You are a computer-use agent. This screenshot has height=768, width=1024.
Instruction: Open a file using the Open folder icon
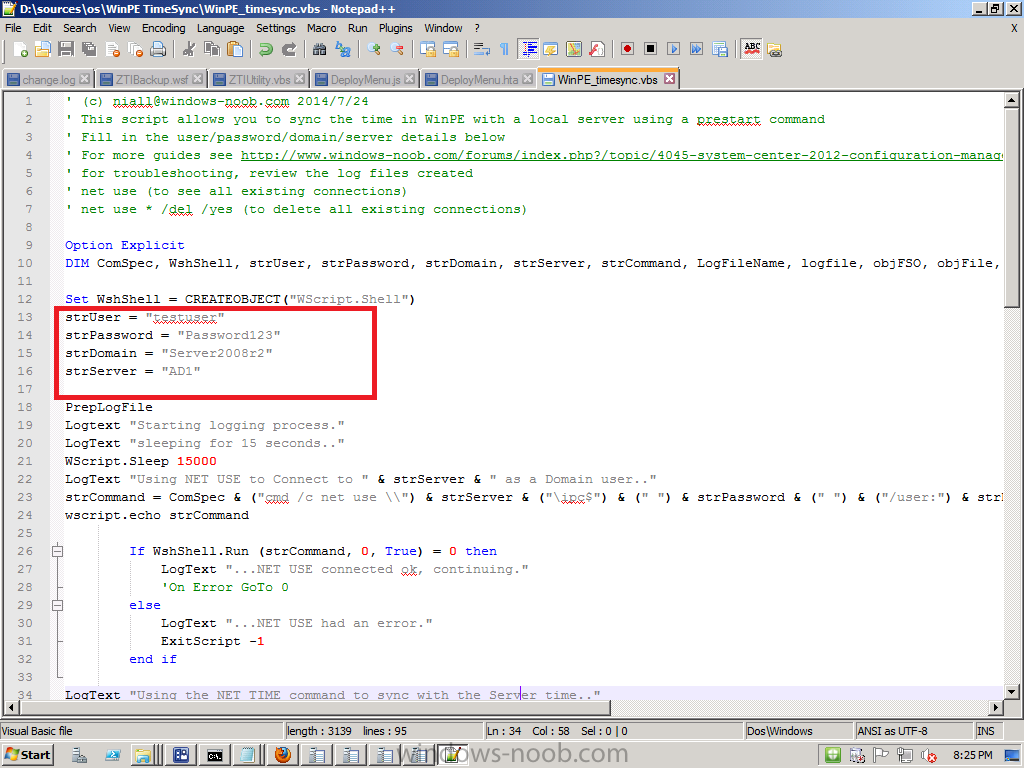[x=42, y=50]
